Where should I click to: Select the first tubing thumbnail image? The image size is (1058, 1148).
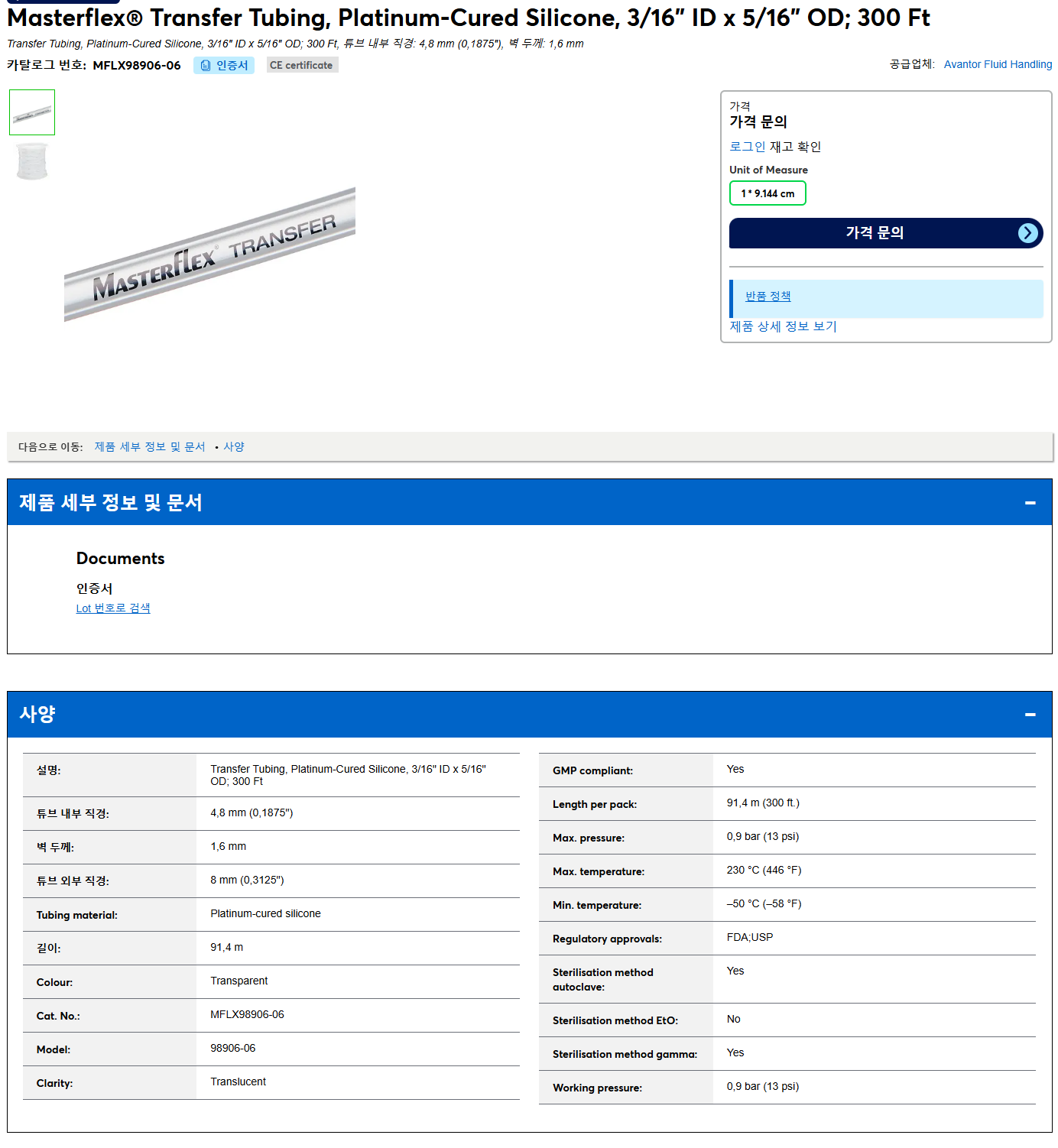click(32, 112)
